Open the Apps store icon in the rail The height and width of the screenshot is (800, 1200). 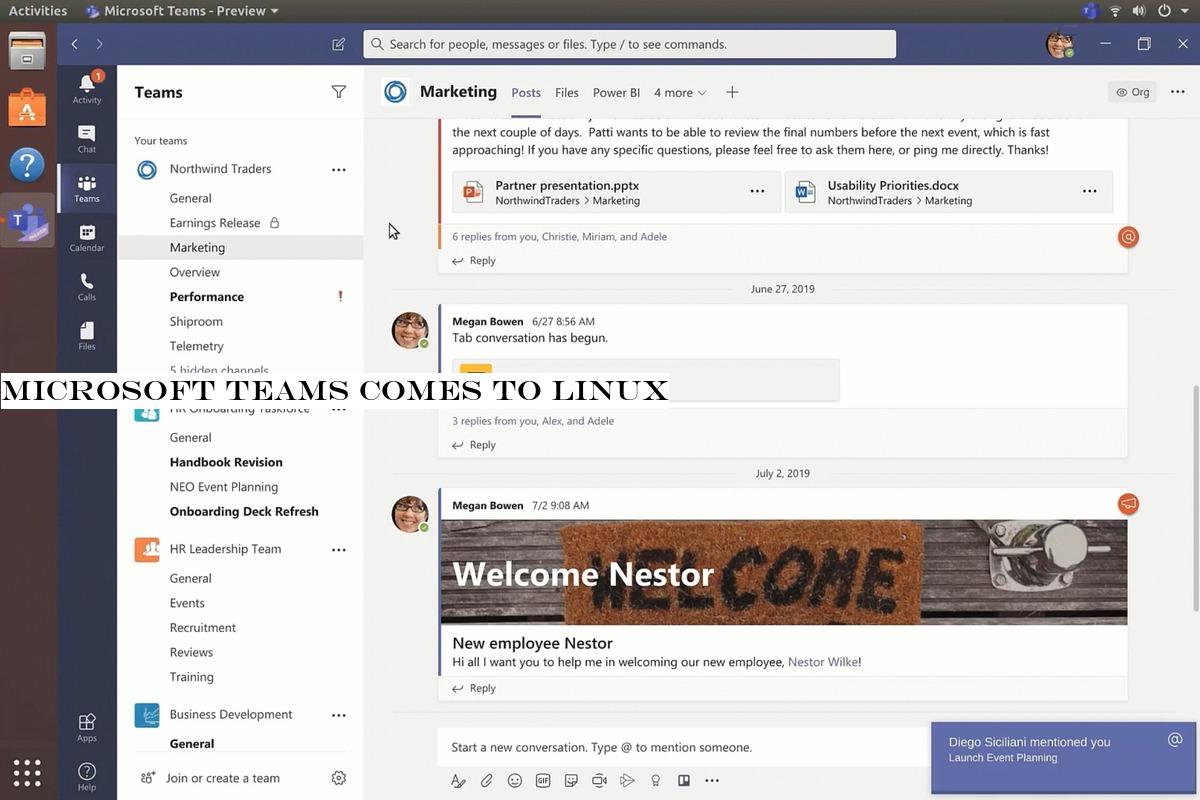[87, 727]
